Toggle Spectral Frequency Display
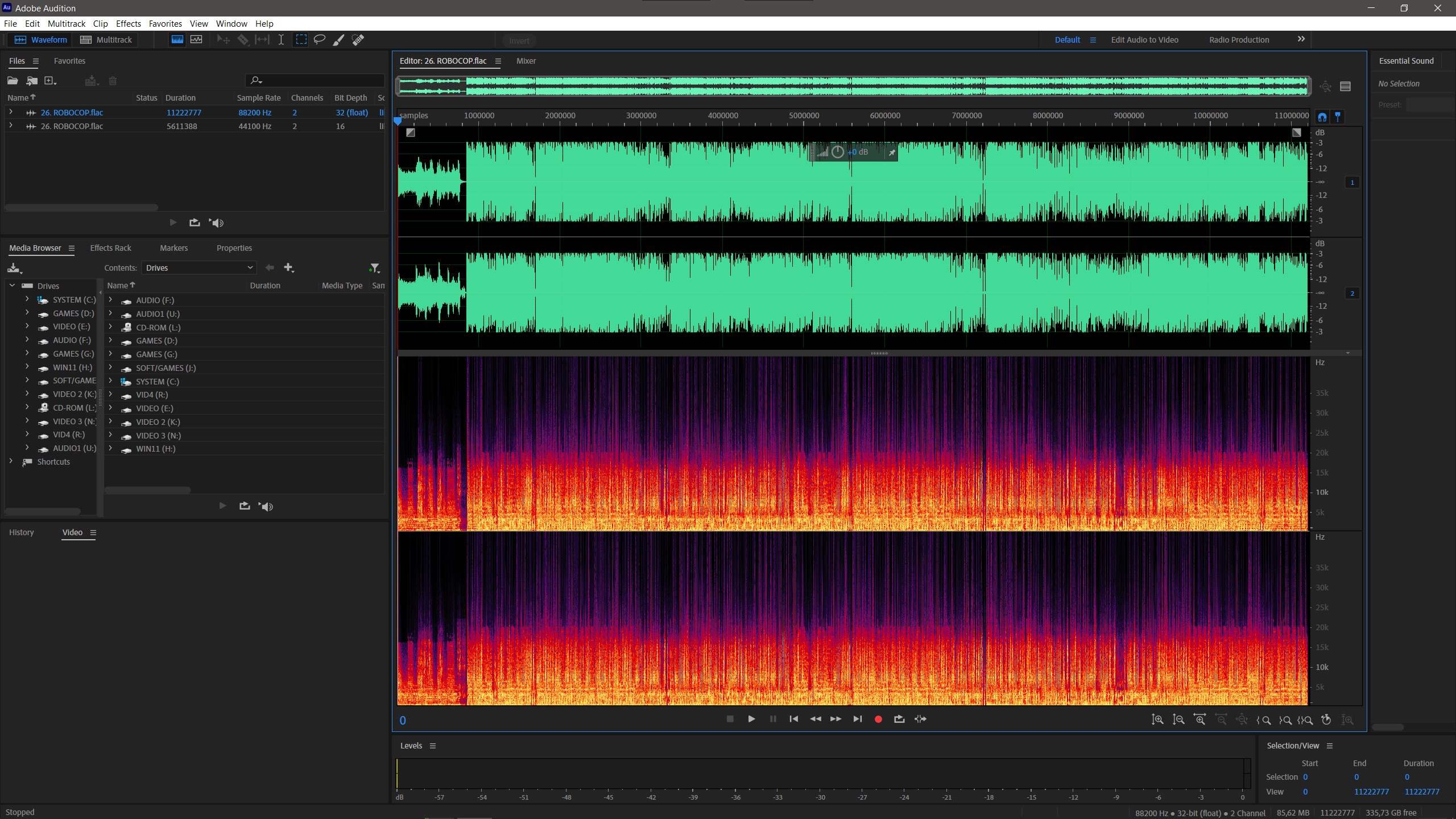This screenshot has width=1456, height=819. click(177, 40)
